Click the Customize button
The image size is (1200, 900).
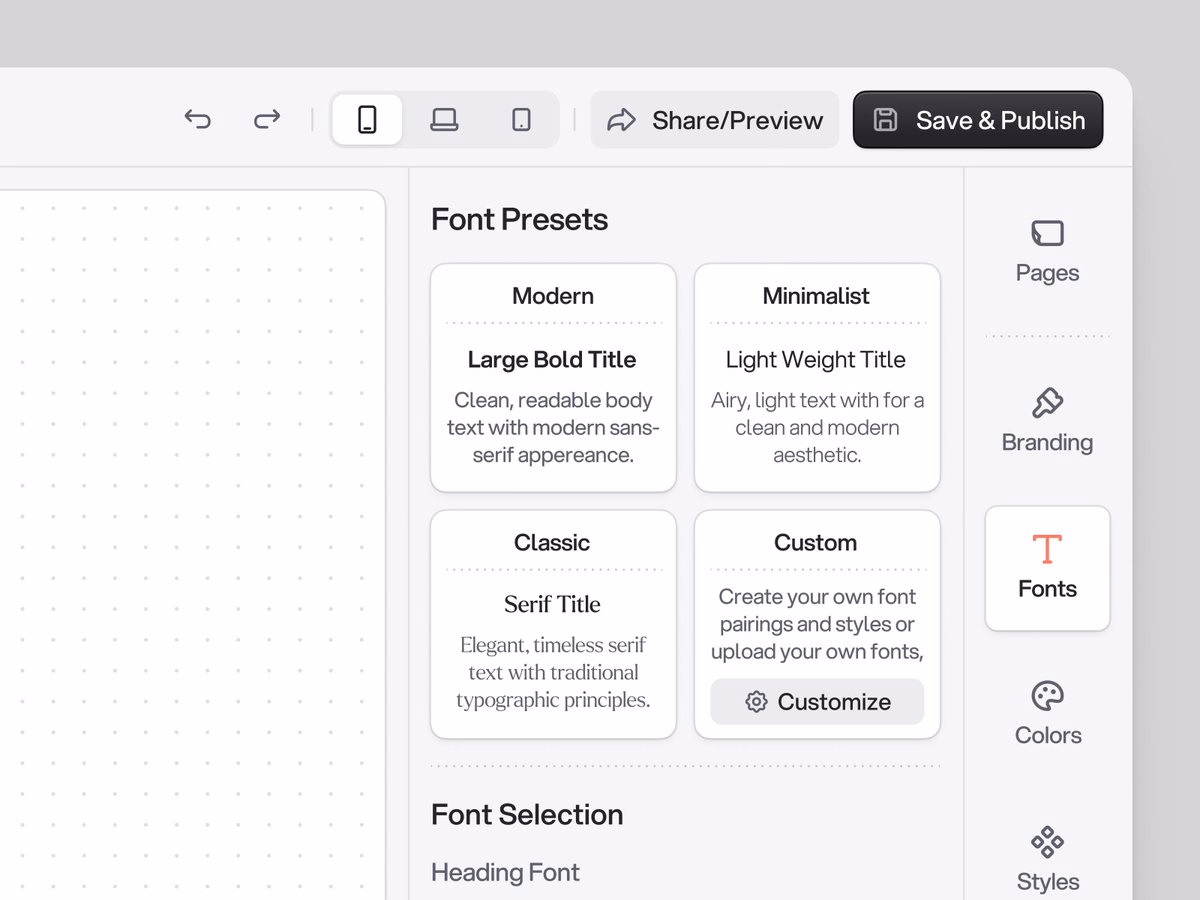point(817,702)
